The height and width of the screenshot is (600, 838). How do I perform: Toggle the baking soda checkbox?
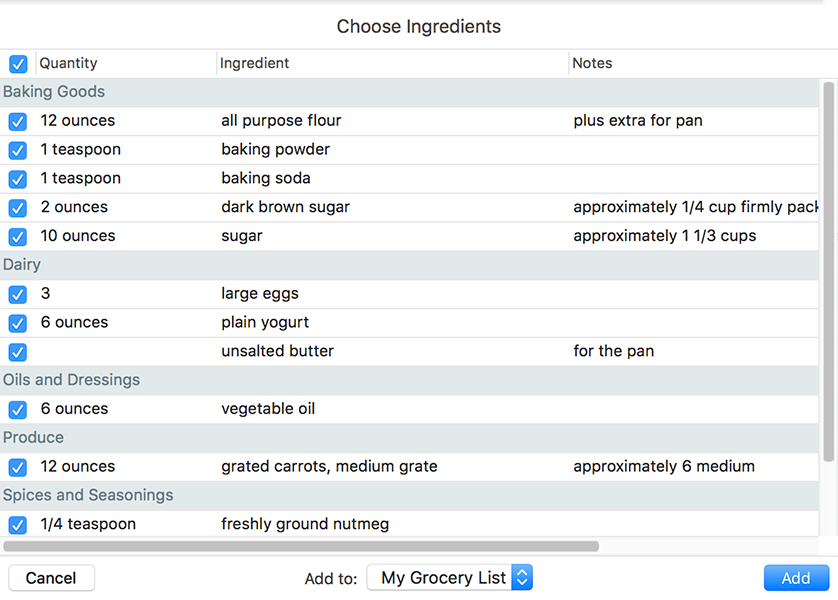coord(17,178)
